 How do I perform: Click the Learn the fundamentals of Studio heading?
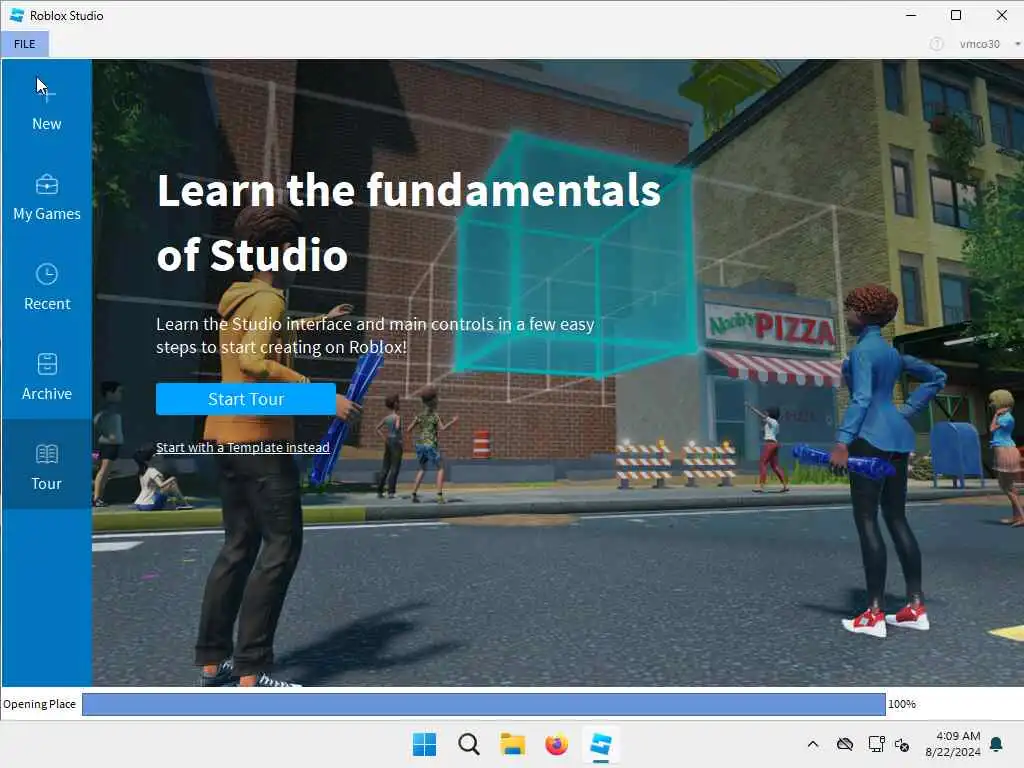409,222
